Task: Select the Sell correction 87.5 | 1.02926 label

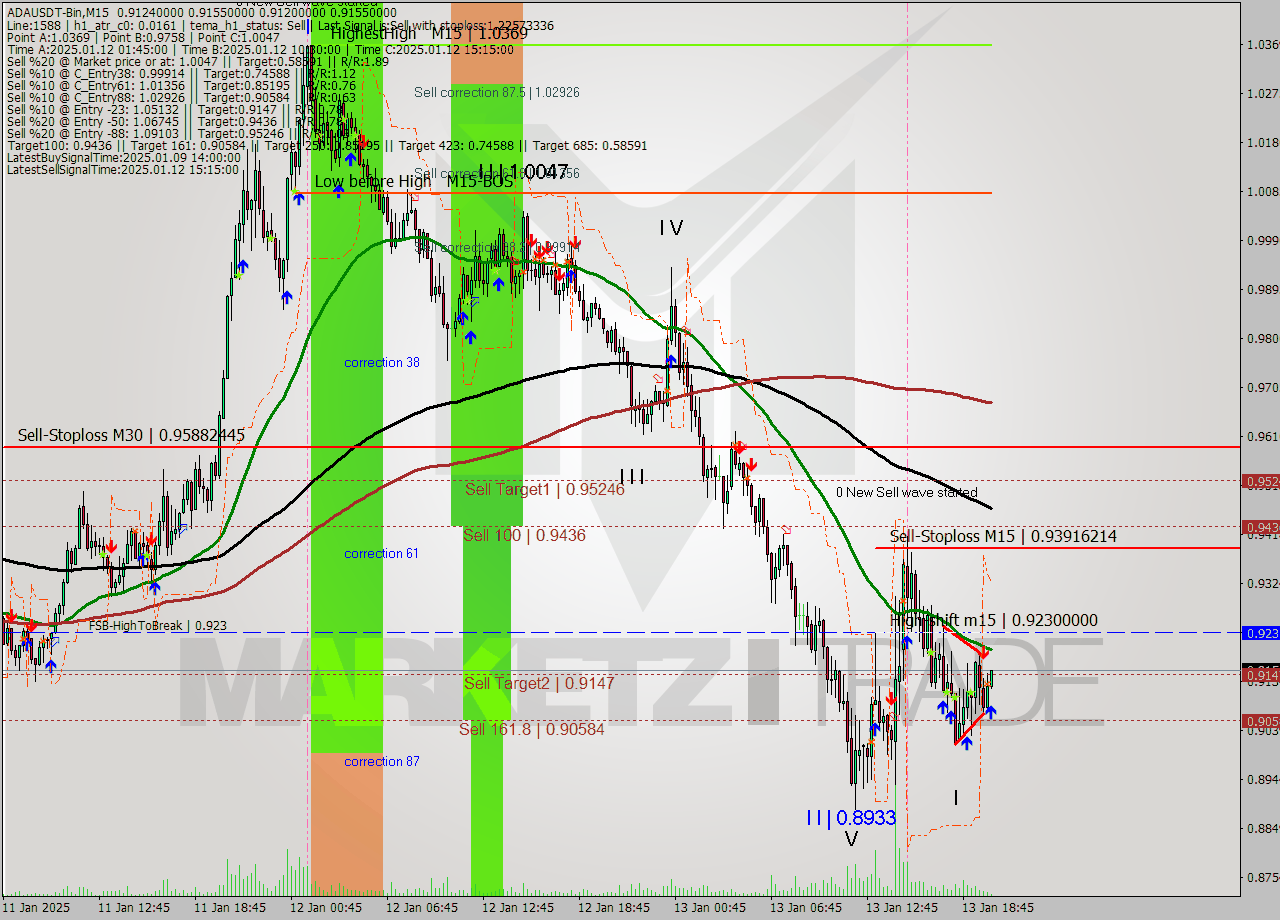Action: point(497,92)
